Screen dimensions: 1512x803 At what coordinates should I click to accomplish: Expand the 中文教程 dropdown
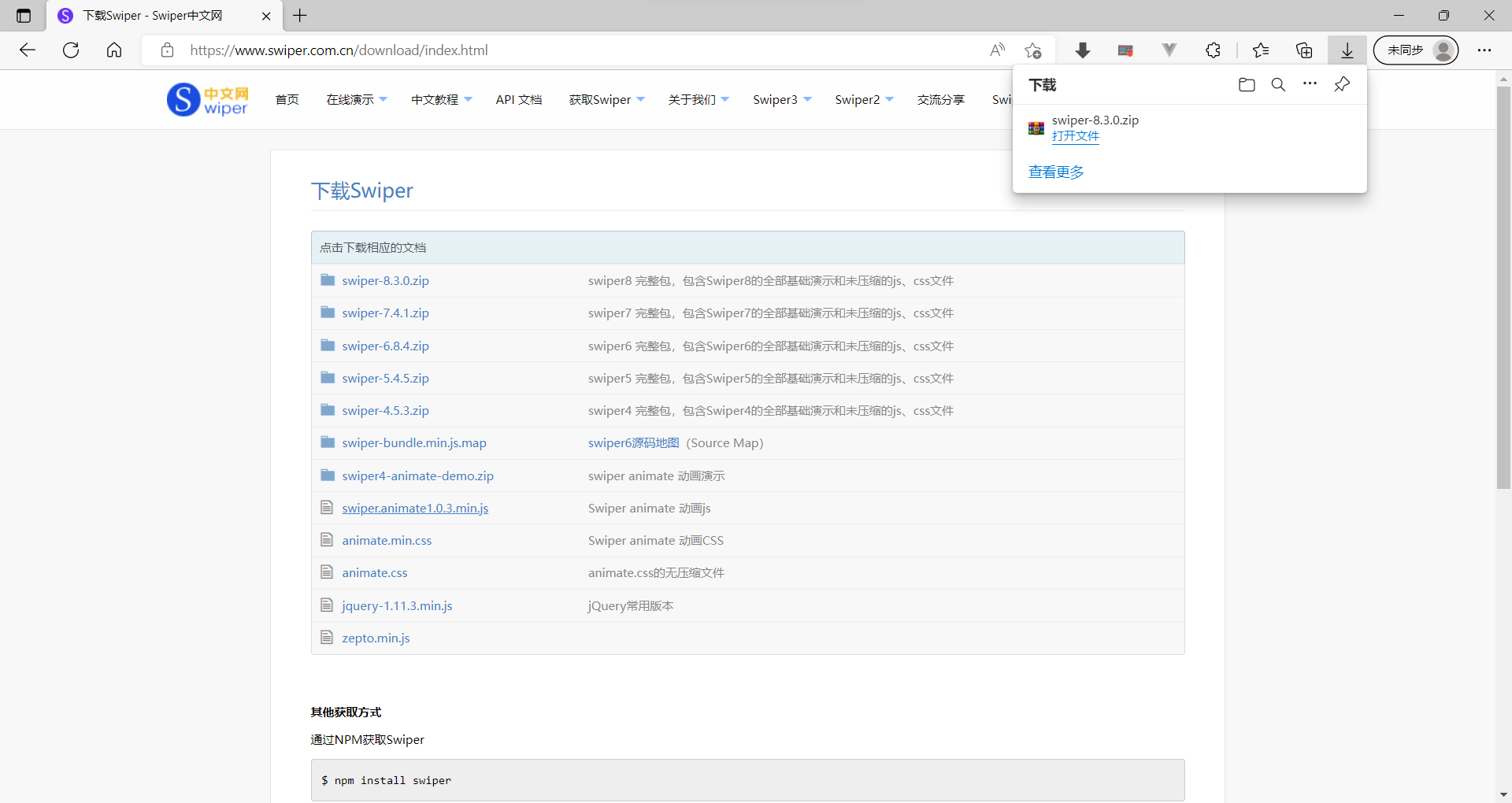point(442,100)
